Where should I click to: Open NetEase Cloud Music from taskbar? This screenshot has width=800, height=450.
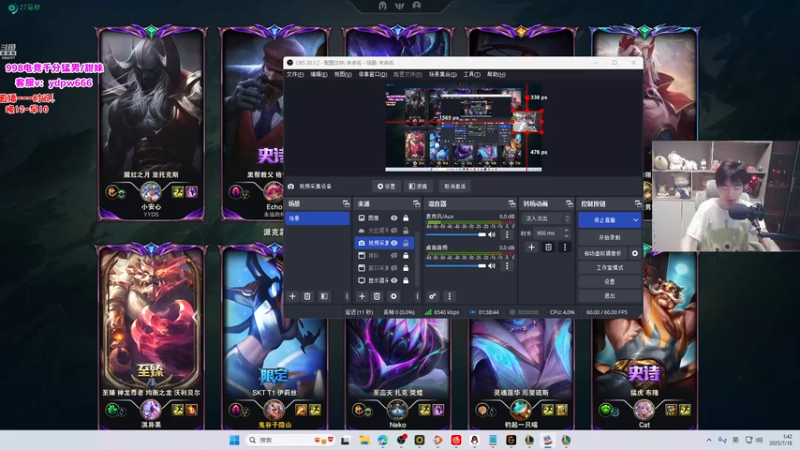pos(456,440)
